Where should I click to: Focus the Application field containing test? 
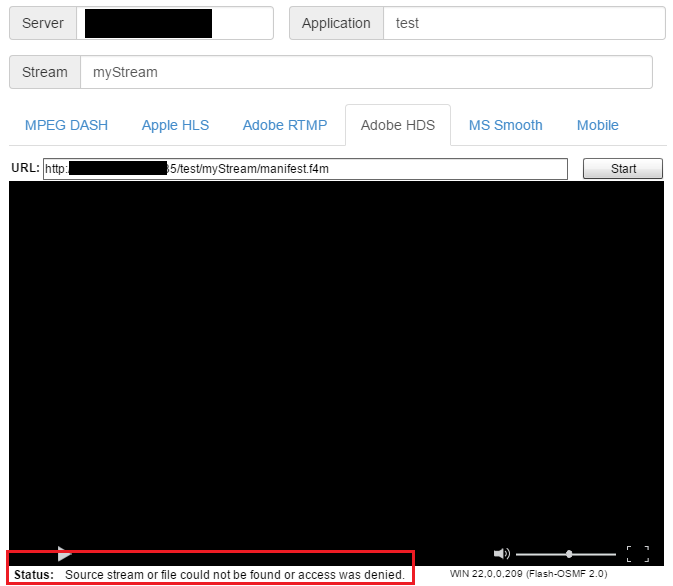(x=524, y=23)
